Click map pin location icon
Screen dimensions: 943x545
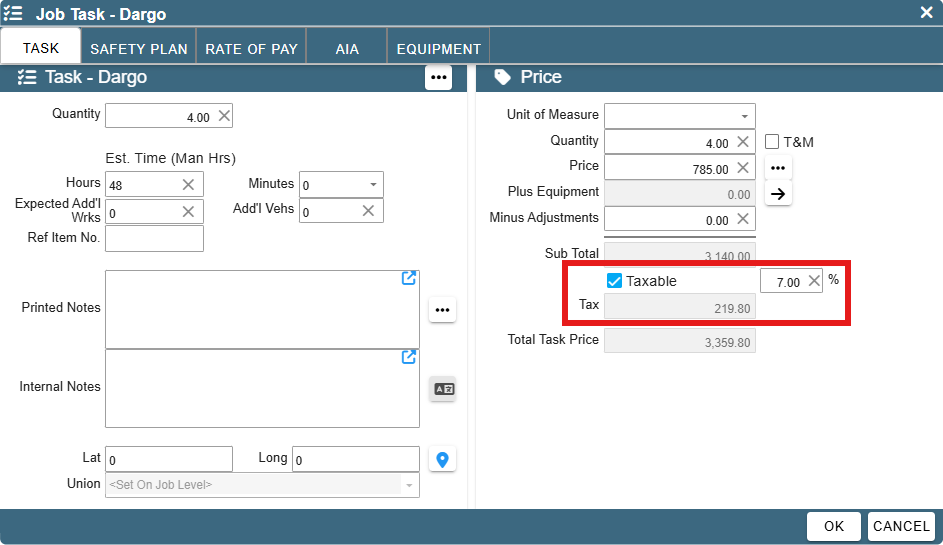[442, 460]
